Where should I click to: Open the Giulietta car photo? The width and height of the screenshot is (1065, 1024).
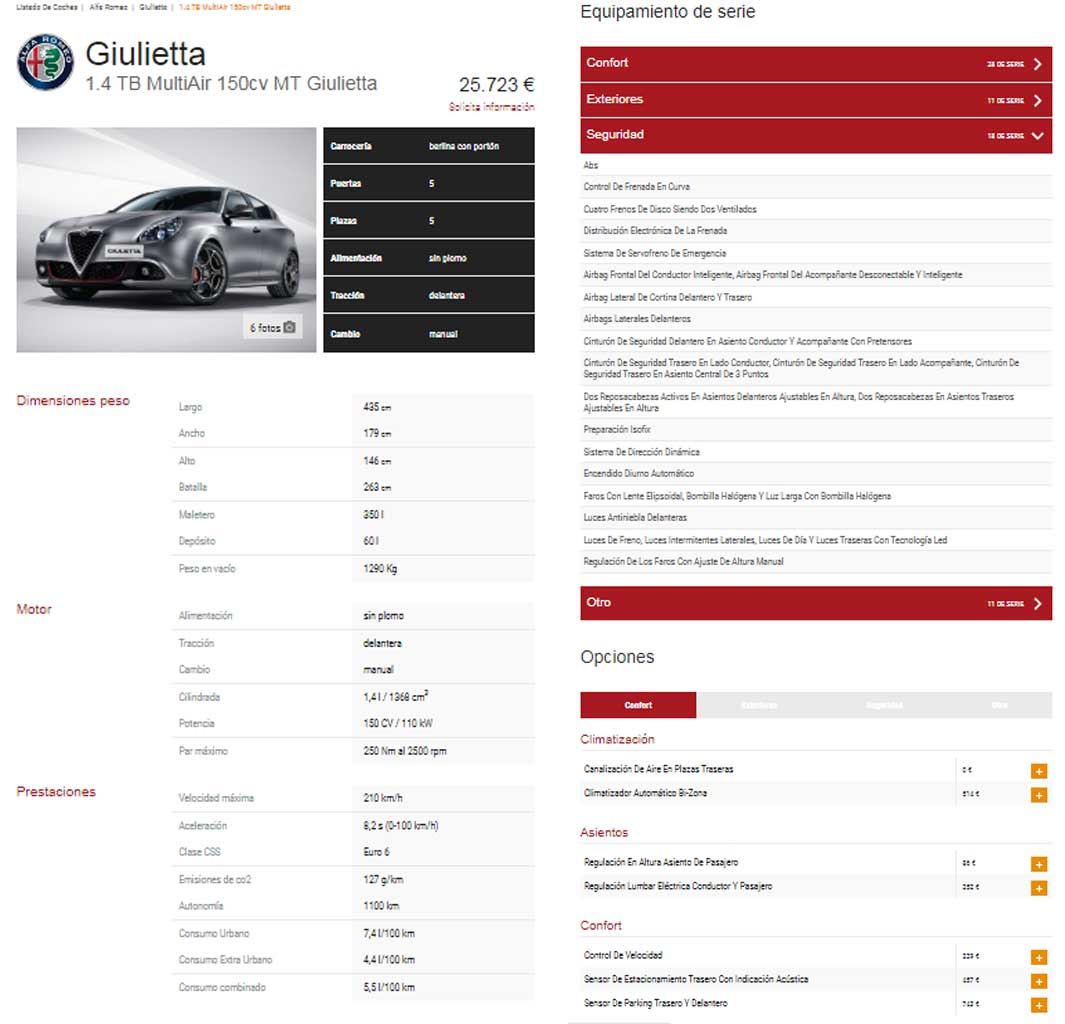[166, 240]
